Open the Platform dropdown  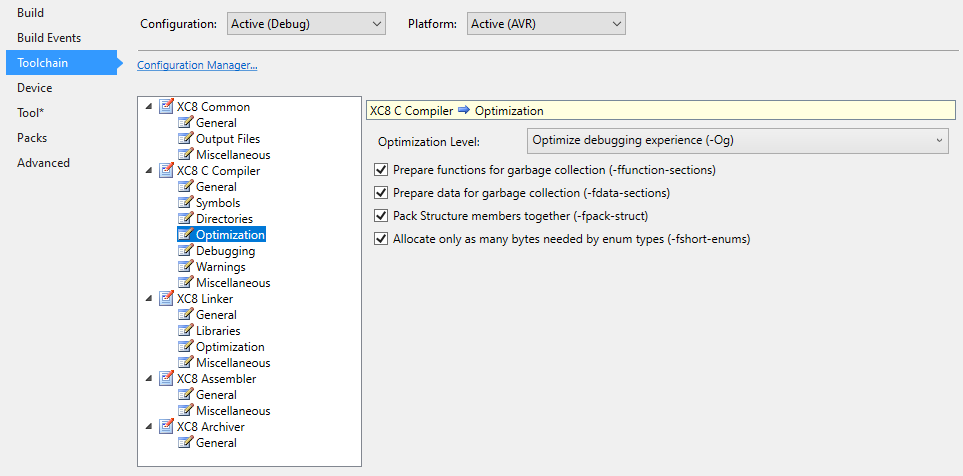pyautogui.click(x=546, y=23)
